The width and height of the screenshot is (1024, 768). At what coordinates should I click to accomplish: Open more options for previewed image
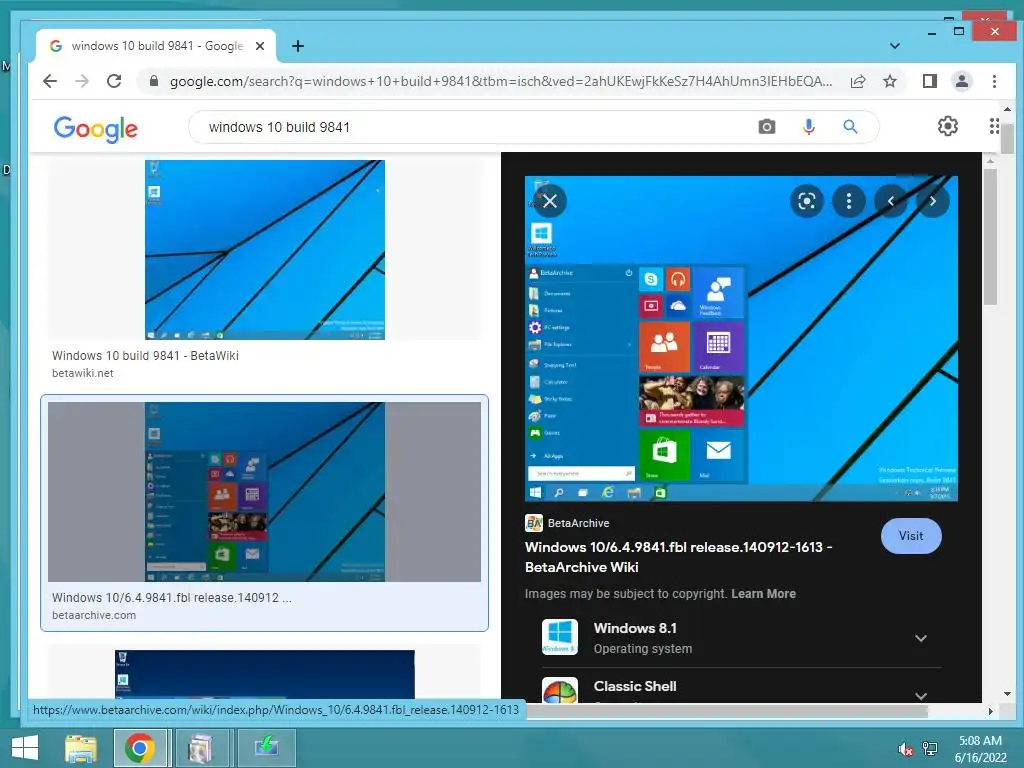(x=848, y=201)
